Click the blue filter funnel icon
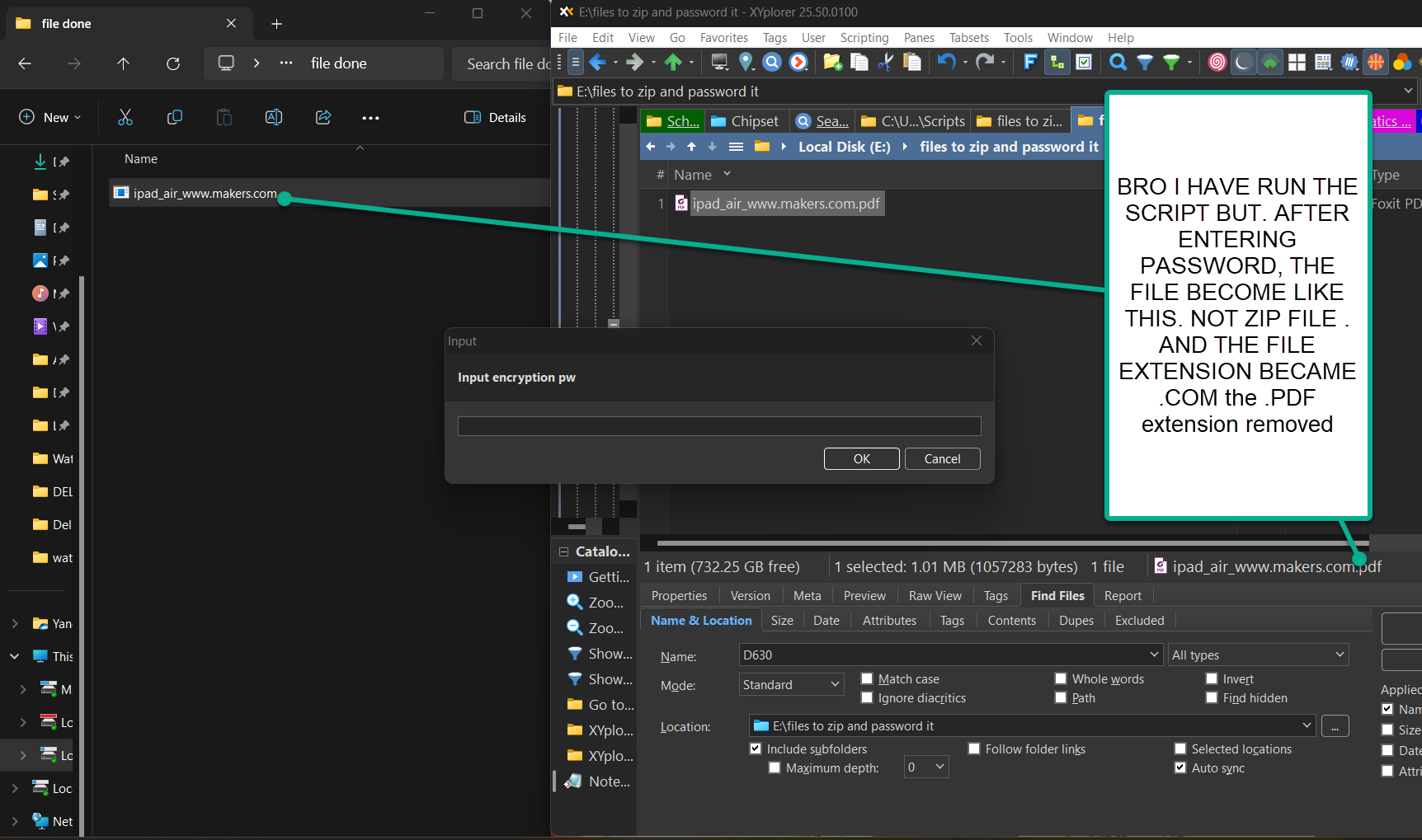This screenshot has height=840, width=1422. tap(1145, 62)
